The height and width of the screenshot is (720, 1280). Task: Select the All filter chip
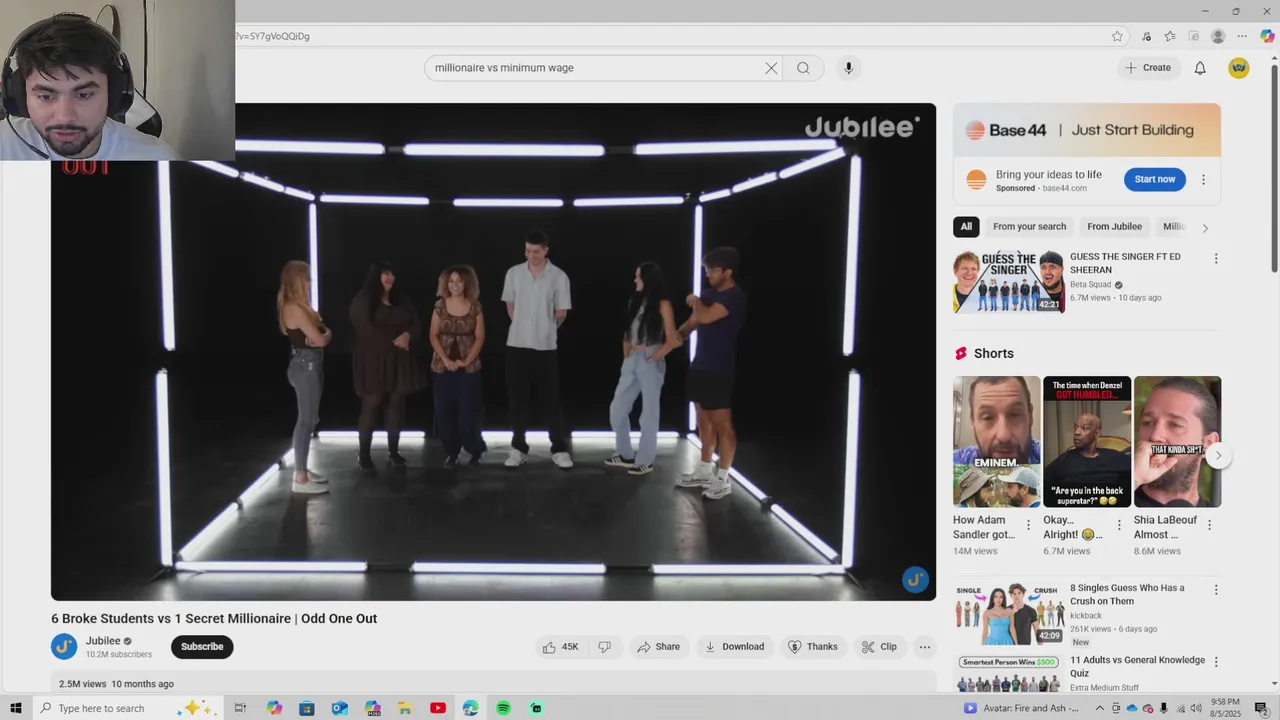click(966, 227)
